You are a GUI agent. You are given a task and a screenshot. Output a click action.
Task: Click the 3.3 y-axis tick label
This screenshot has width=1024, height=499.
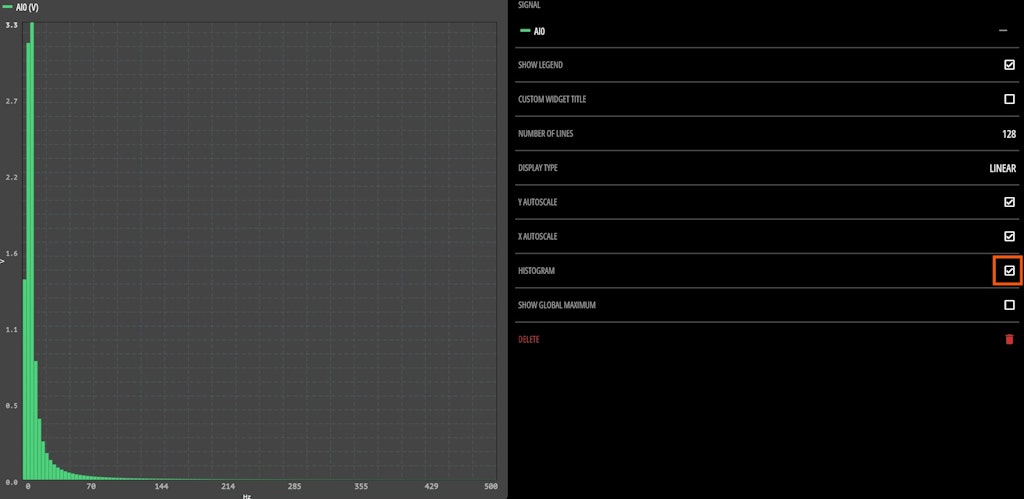pyautogui.click(x=11, y=25)
